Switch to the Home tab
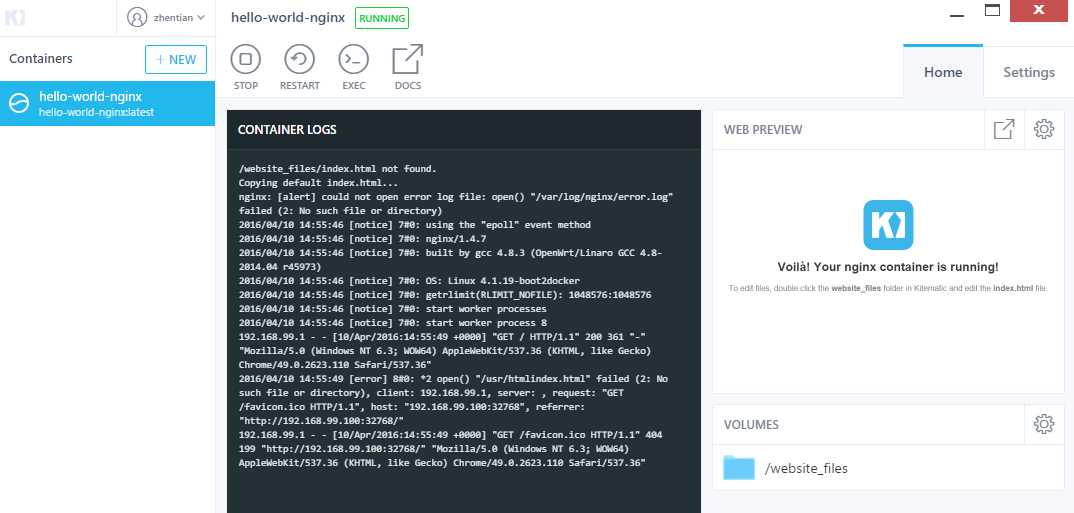The width and height of the screenshot is (1074, 513). (942, 72)
